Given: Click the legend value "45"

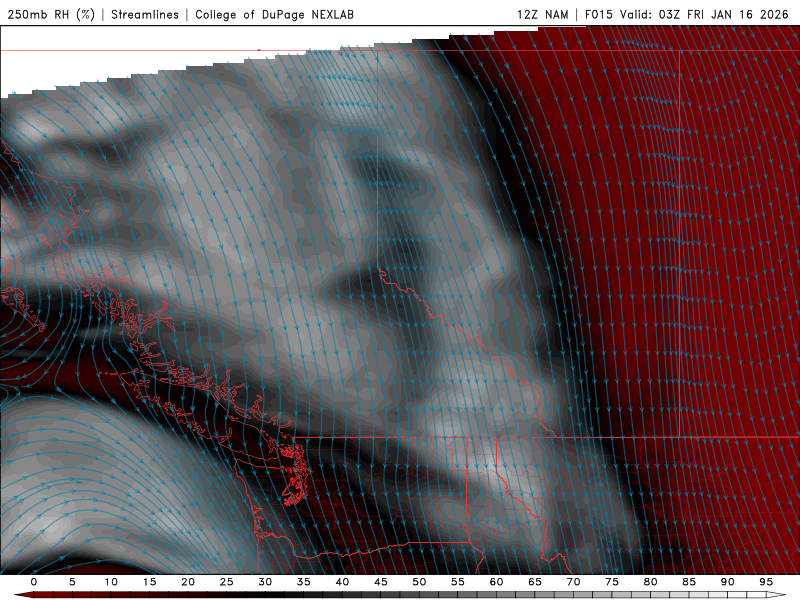Looking at the screenshot, I should click(x=381, y=582).
